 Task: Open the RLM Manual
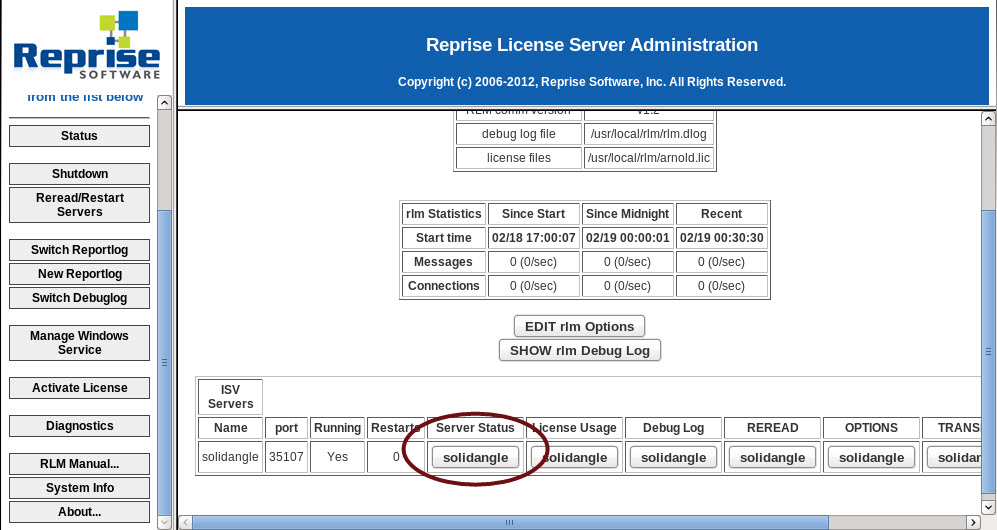[x=80, y=464]
